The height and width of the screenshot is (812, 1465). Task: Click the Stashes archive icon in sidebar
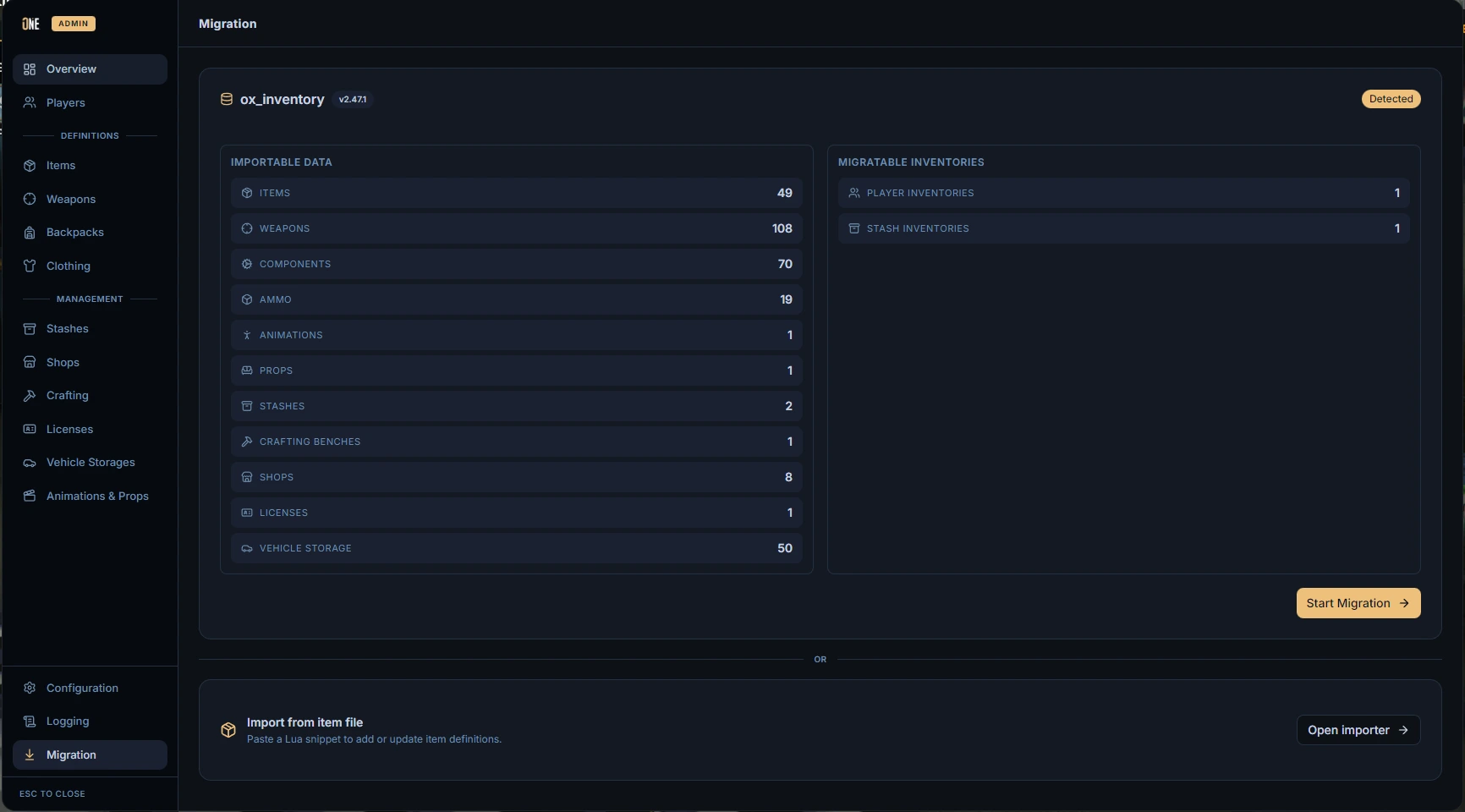[30, 328]
